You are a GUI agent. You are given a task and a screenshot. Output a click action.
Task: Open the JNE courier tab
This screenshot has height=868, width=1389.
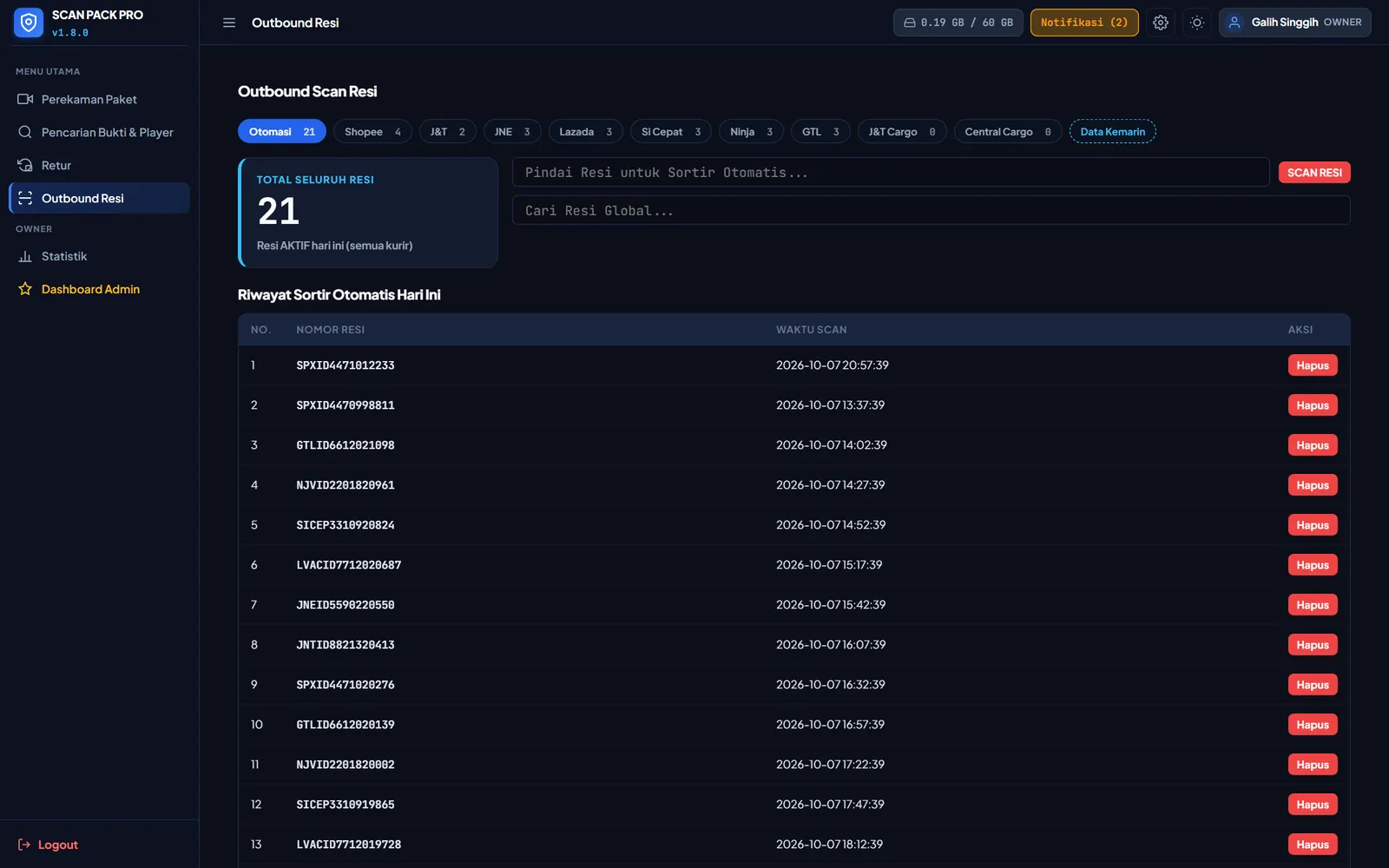pyautogui.click(x=512, y=131)
